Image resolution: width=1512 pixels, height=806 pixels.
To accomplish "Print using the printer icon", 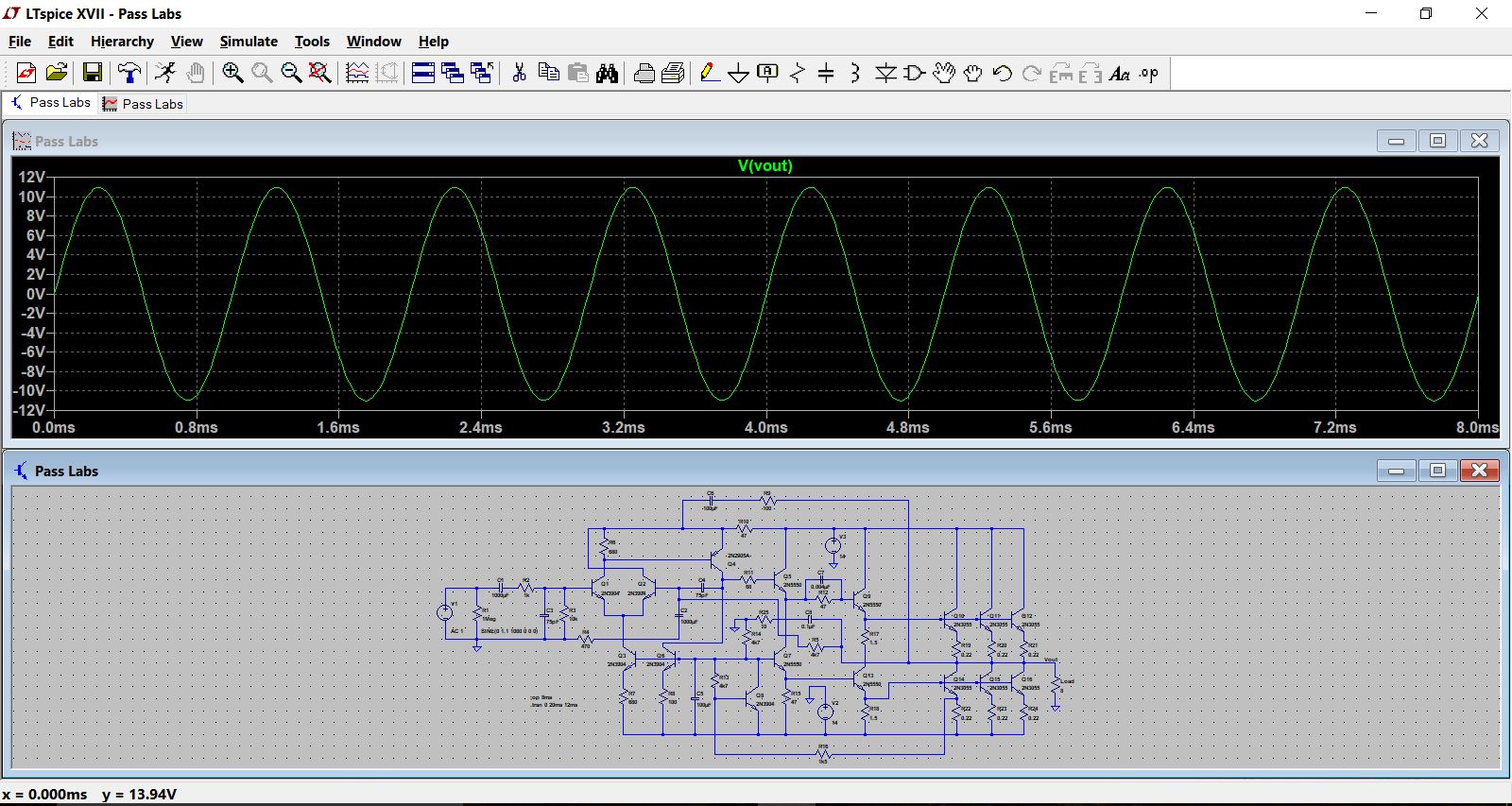I will (673, 73).
